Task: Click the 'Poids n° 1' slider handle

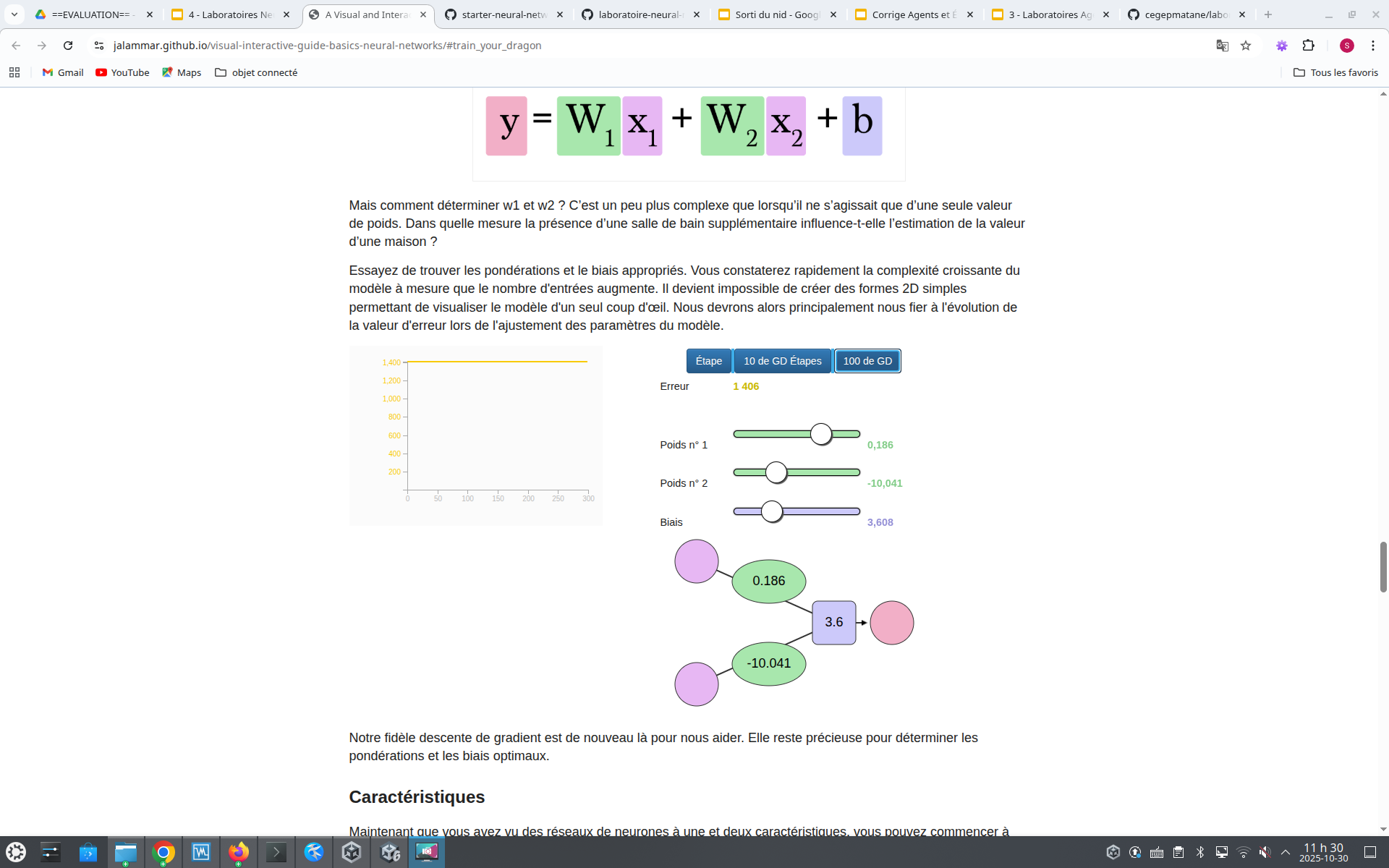Action: (x=821, y=434)
